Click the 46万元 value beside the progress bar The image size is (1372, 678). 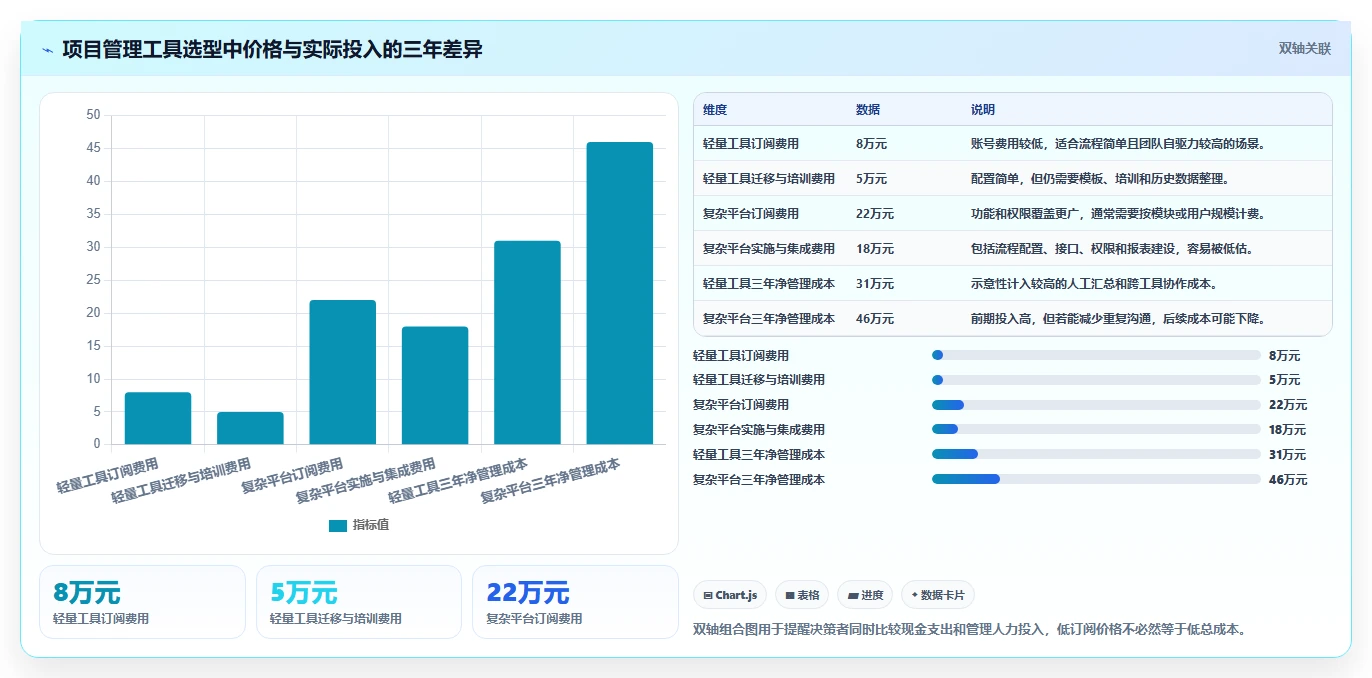(x=1288, y=480)
